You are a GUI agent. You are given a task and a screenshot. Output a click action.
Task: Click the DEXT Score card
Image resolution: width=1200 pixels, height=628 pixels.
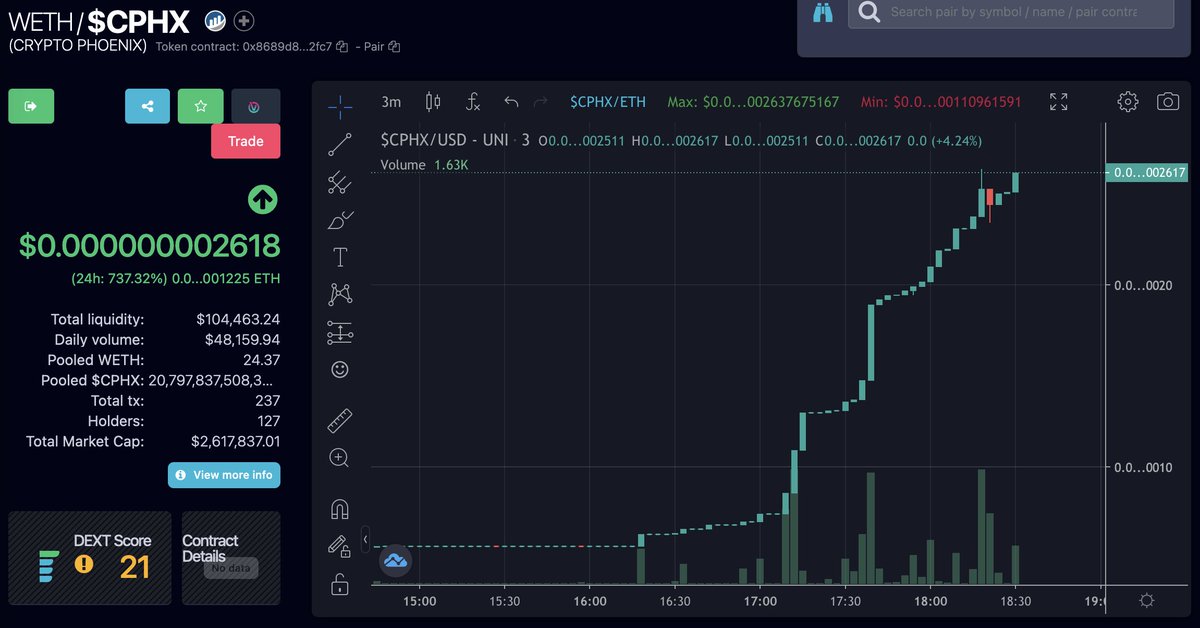click(90, 558)
